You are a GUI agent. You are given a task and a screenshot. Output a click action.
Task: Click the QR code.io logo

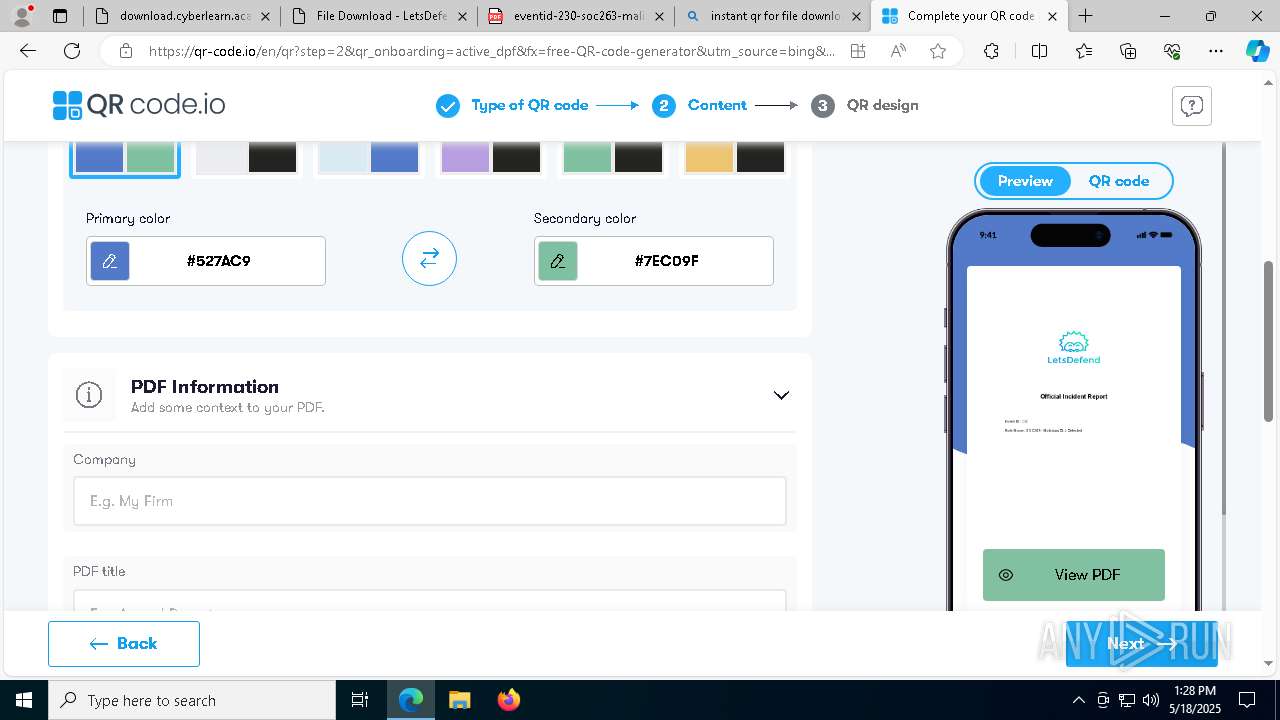tap(139, 105)
